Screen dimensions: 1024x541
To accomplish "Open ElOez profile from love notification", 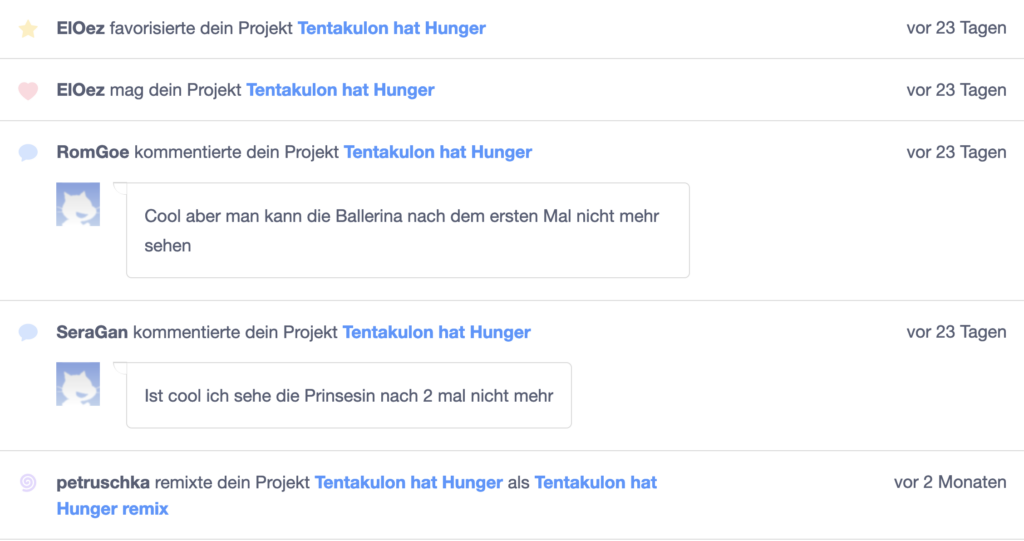I will click(80, 90).
